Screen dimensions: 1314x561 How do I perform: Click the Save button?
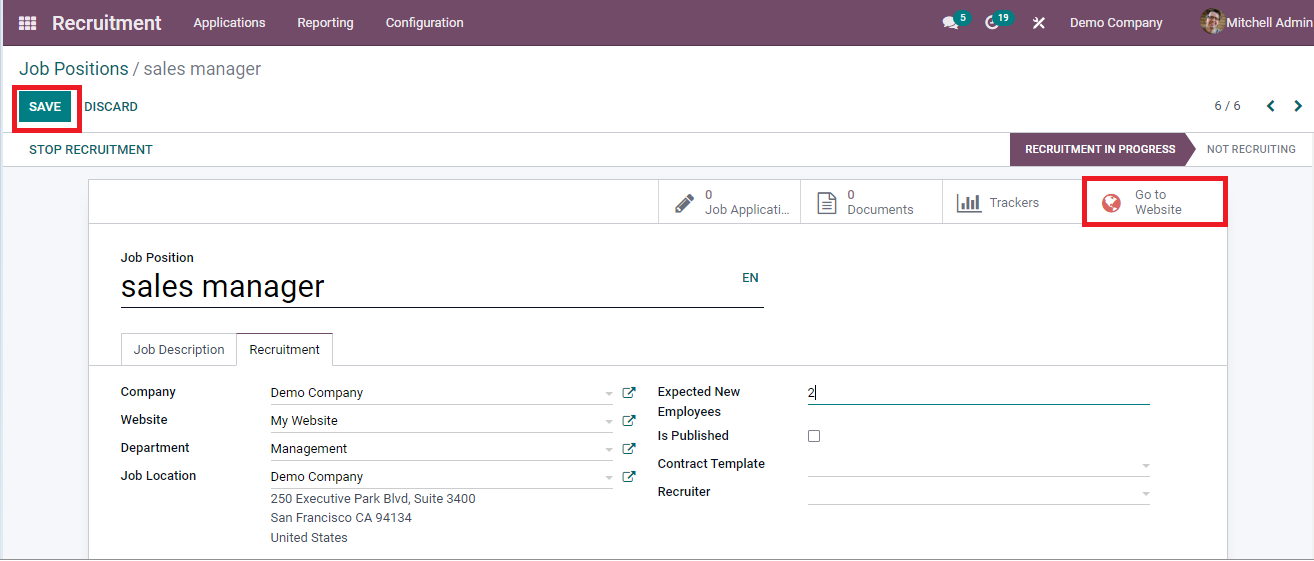tap(45, 107)
